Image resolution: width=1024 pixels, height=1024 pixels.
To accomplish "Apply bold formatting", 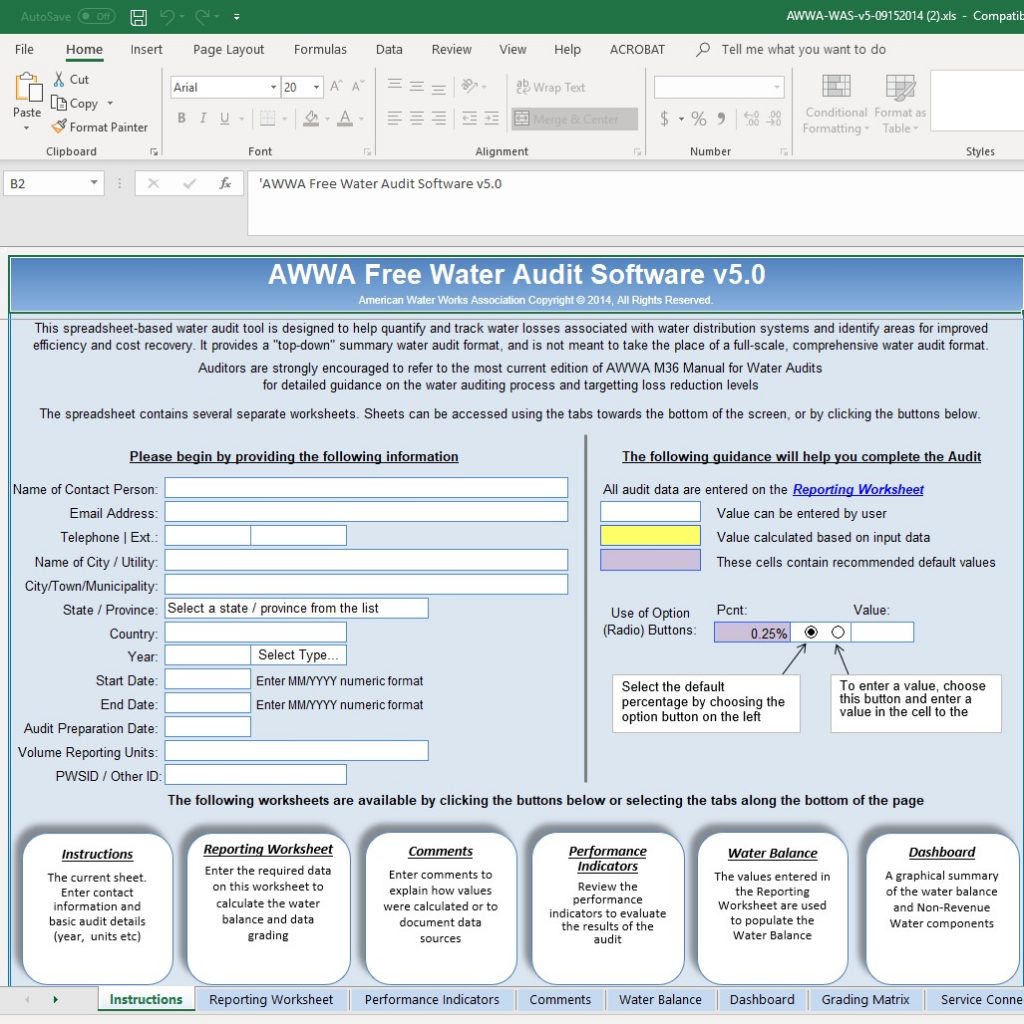I will coord(181,117).
